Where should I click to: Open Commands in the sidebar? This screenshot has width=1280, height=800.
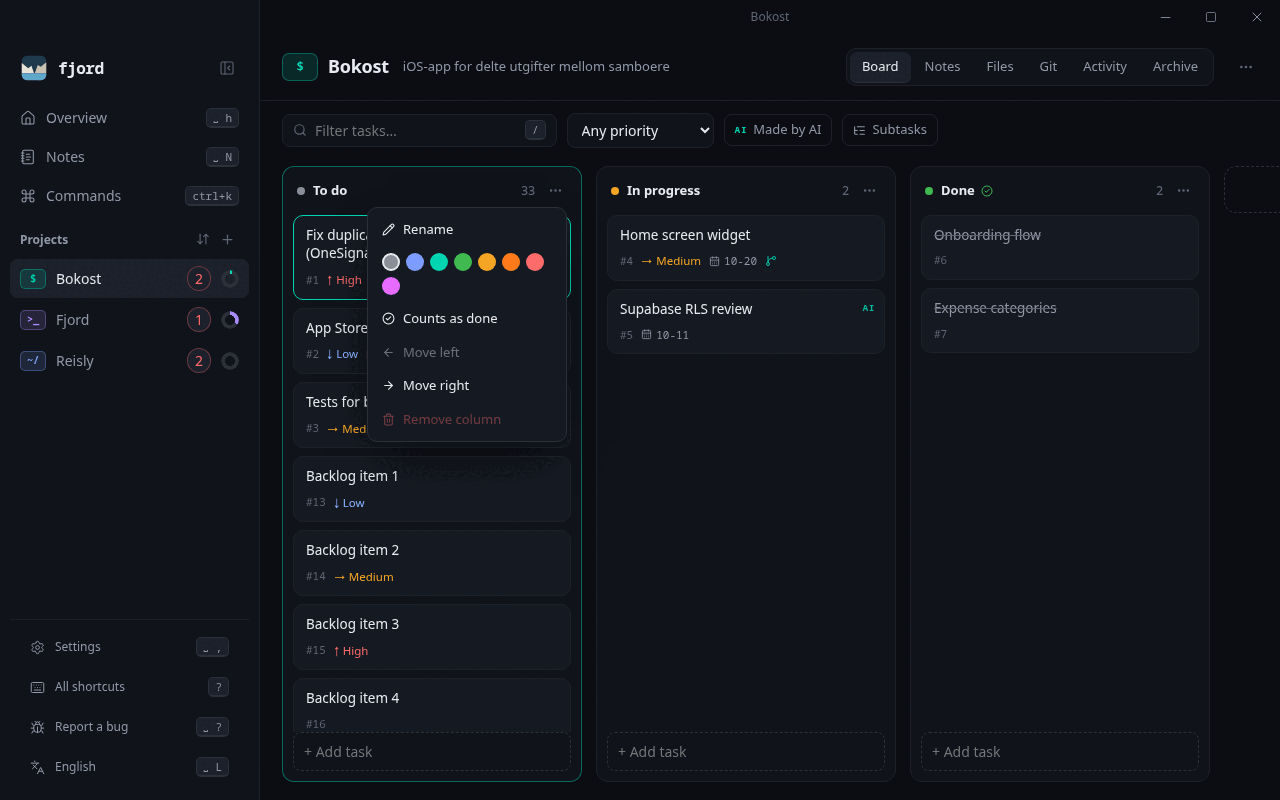(130, 196)
